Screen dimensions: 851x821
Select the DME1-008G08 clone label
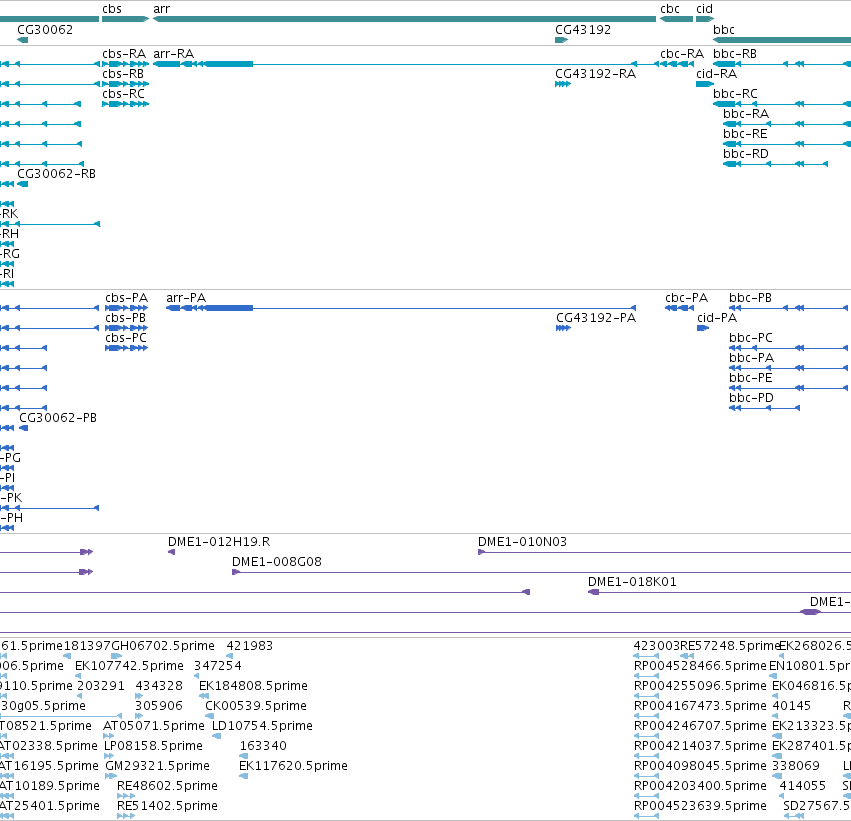click(277, 562)
